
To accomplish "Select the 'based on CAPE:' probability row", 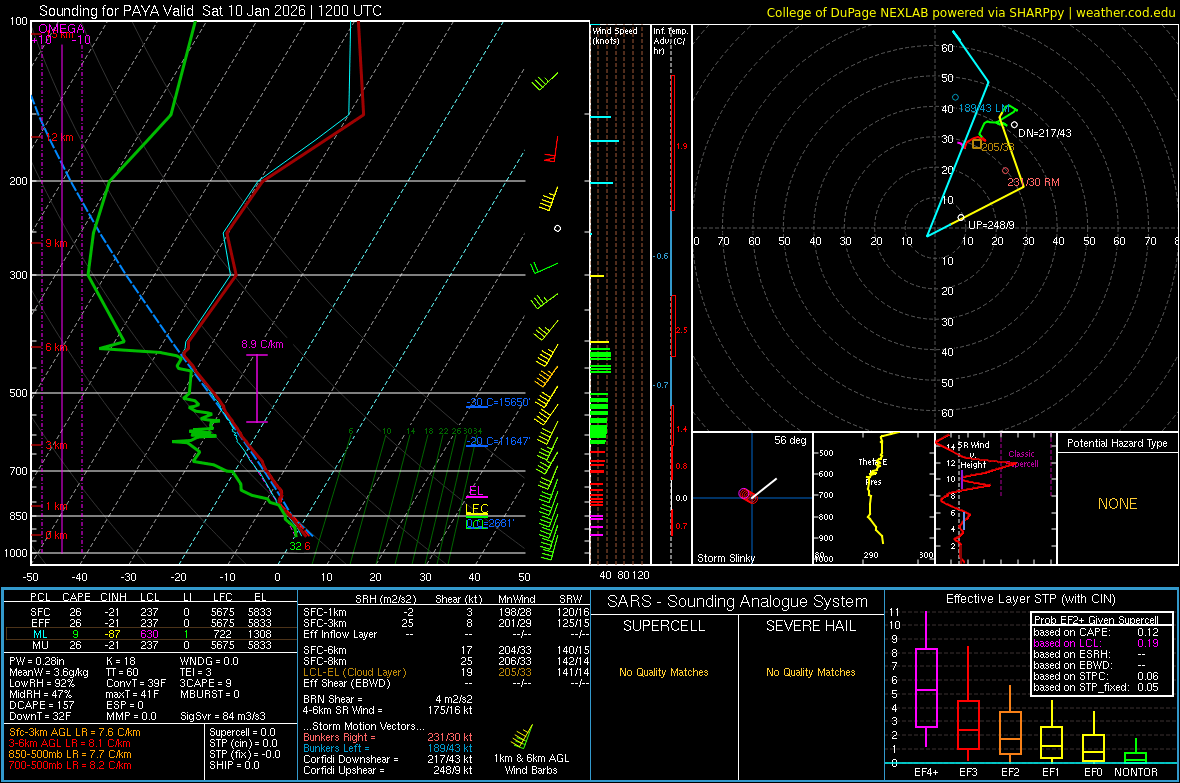I will point(1096,632).
